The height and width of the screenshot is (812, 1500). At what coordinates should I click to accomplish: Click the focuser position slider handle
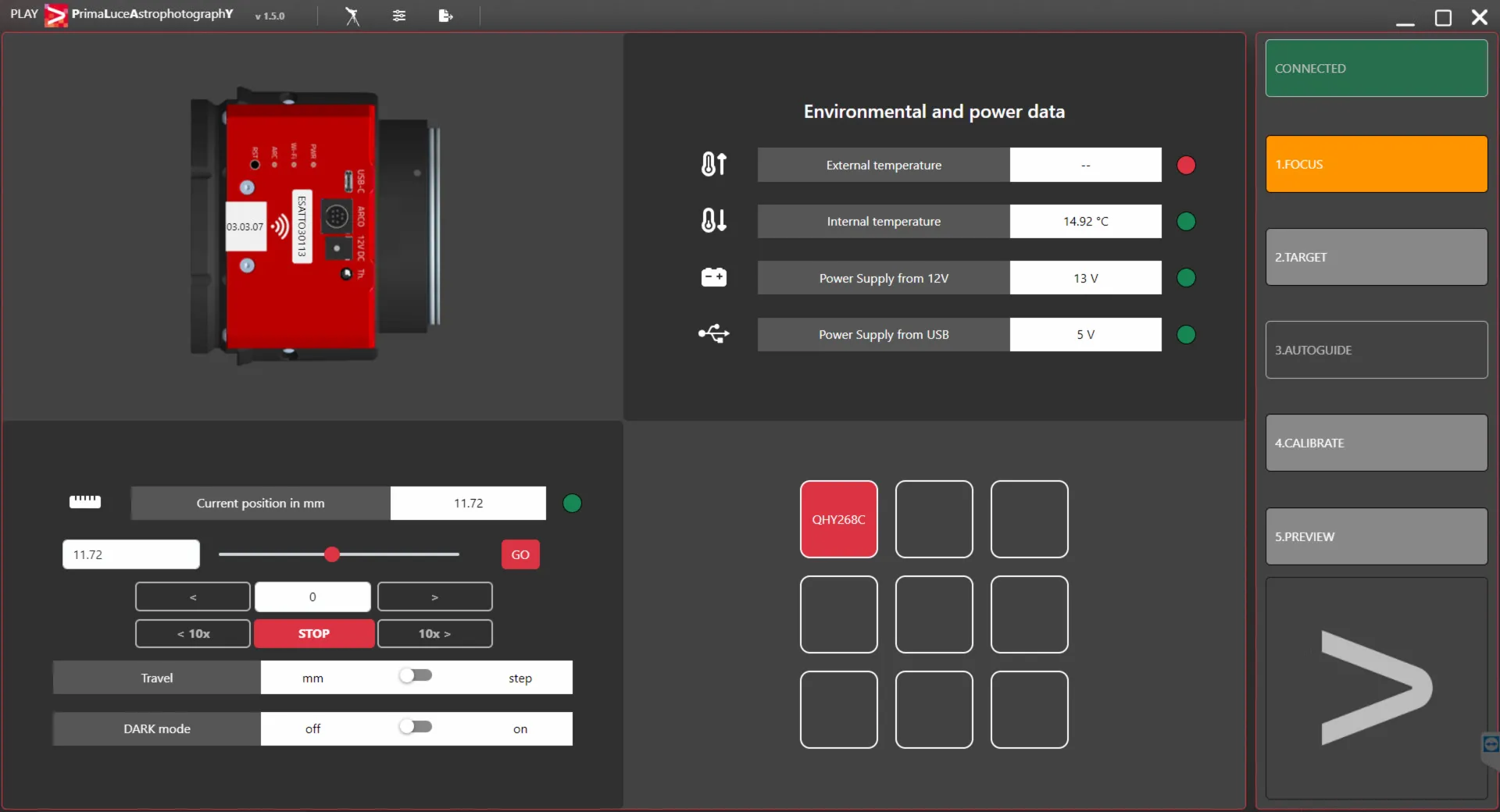coord(332,554)
